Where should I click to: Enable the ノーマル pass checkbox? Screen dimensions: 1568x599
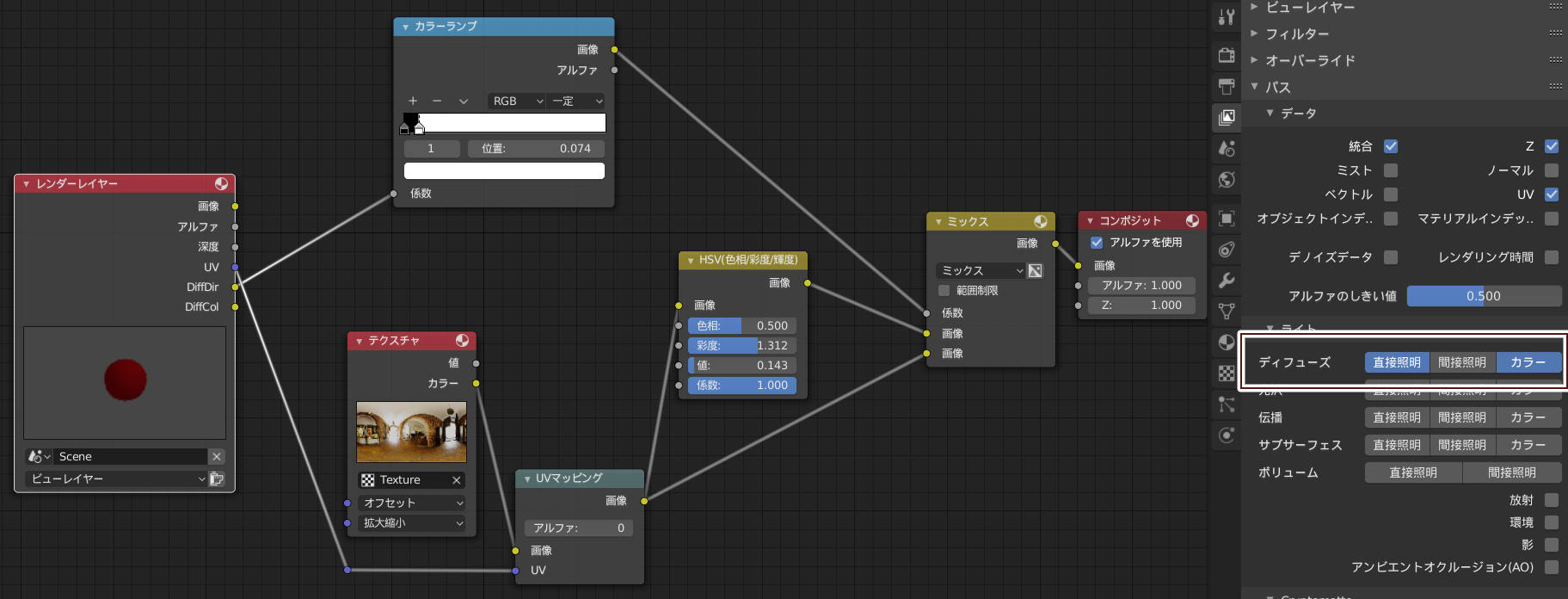point(1552,170)
